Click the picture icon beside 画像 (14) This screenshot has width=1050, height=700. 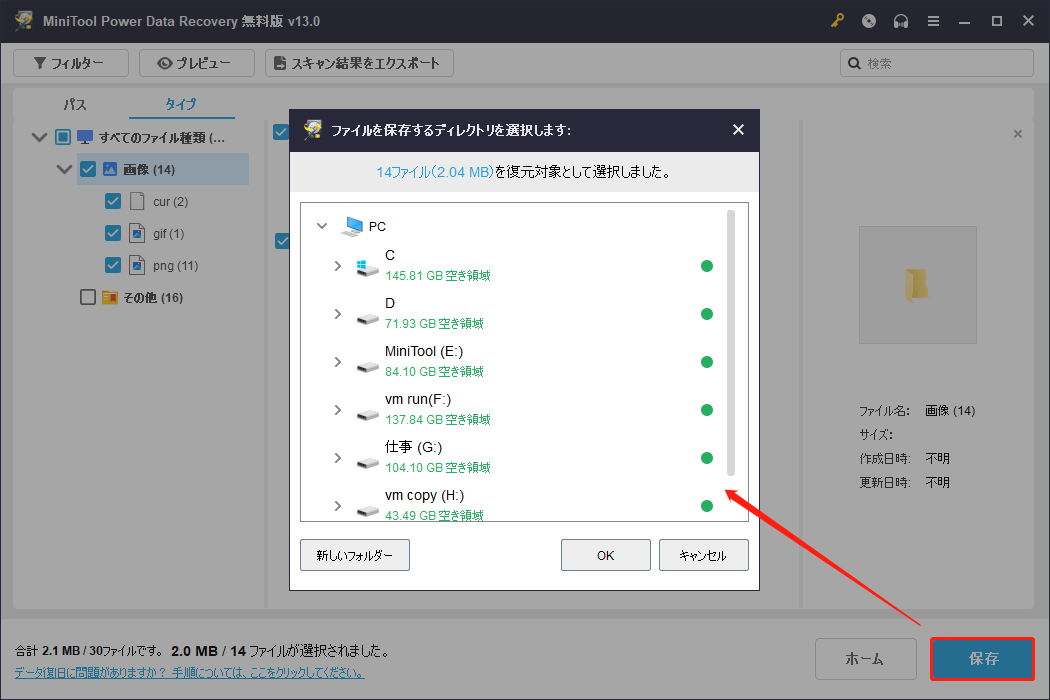pos(110,169)
